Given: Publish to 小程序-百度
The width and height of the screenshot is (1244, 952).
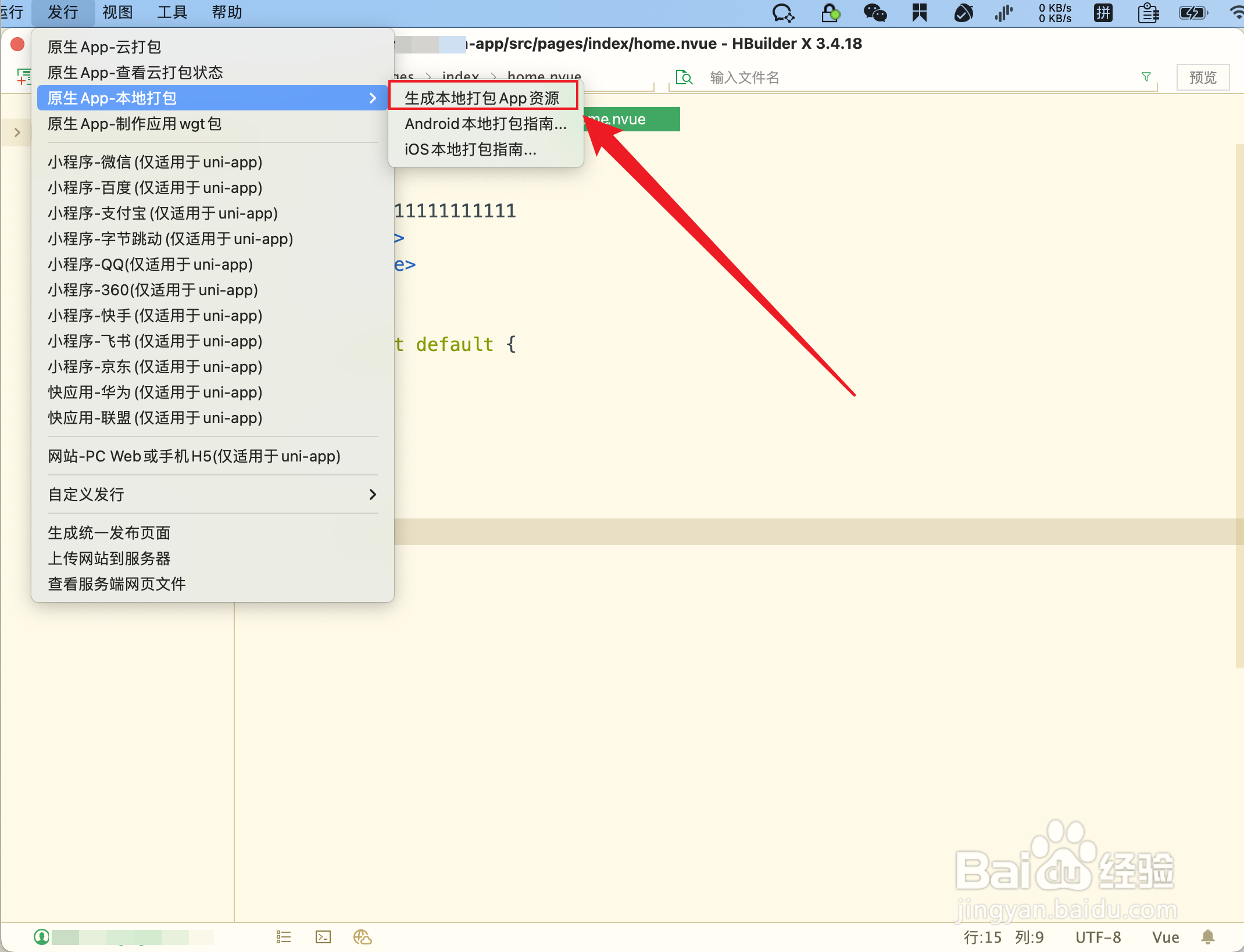Looking at the screenshot, I should tap(213, 187).
